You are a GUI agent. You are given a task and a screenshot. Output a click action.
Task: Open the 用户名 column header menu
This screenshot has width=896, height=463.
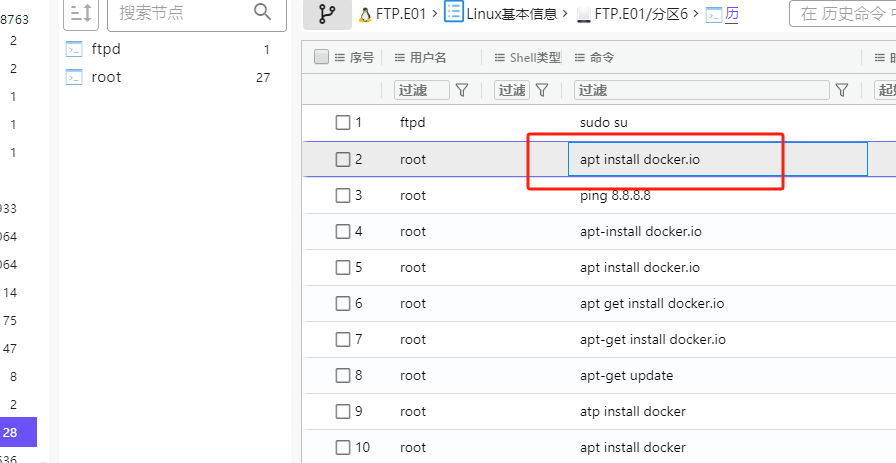point(400,58)
